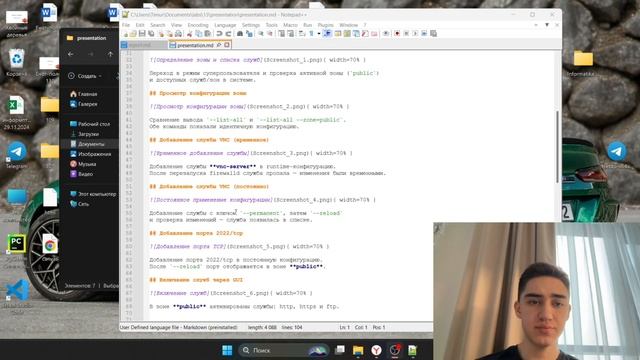This screenshot has height=360, width=640.
Task: Click the Stop Recording macro icon
Action: (406, 33)
